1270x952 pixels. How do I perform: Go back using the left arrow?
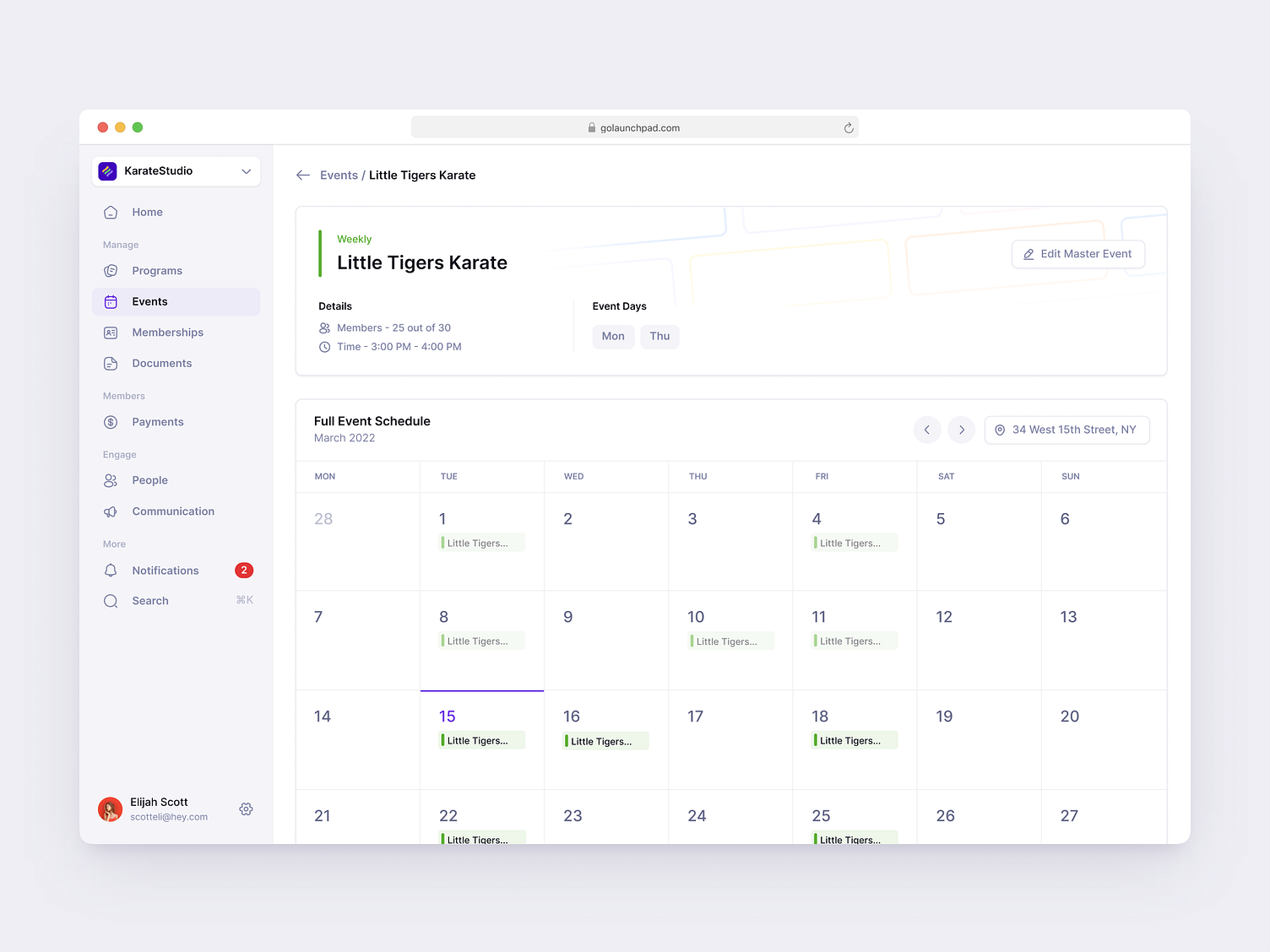pyautogui.click(x=303, y=176)
